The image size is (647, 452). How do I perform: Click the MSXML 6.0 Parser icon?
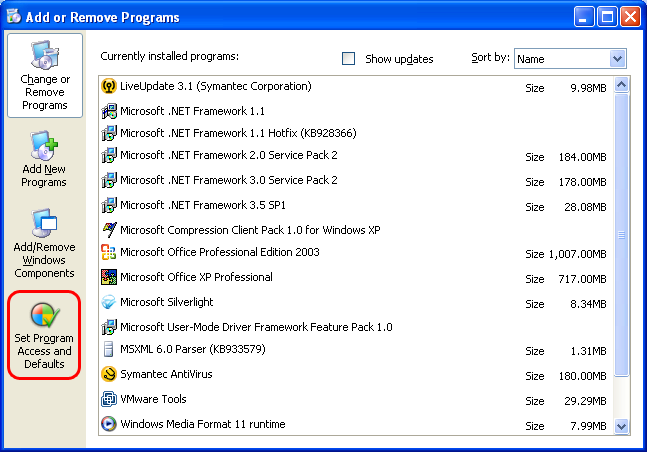pyautogui.click(x=109, y=349)
